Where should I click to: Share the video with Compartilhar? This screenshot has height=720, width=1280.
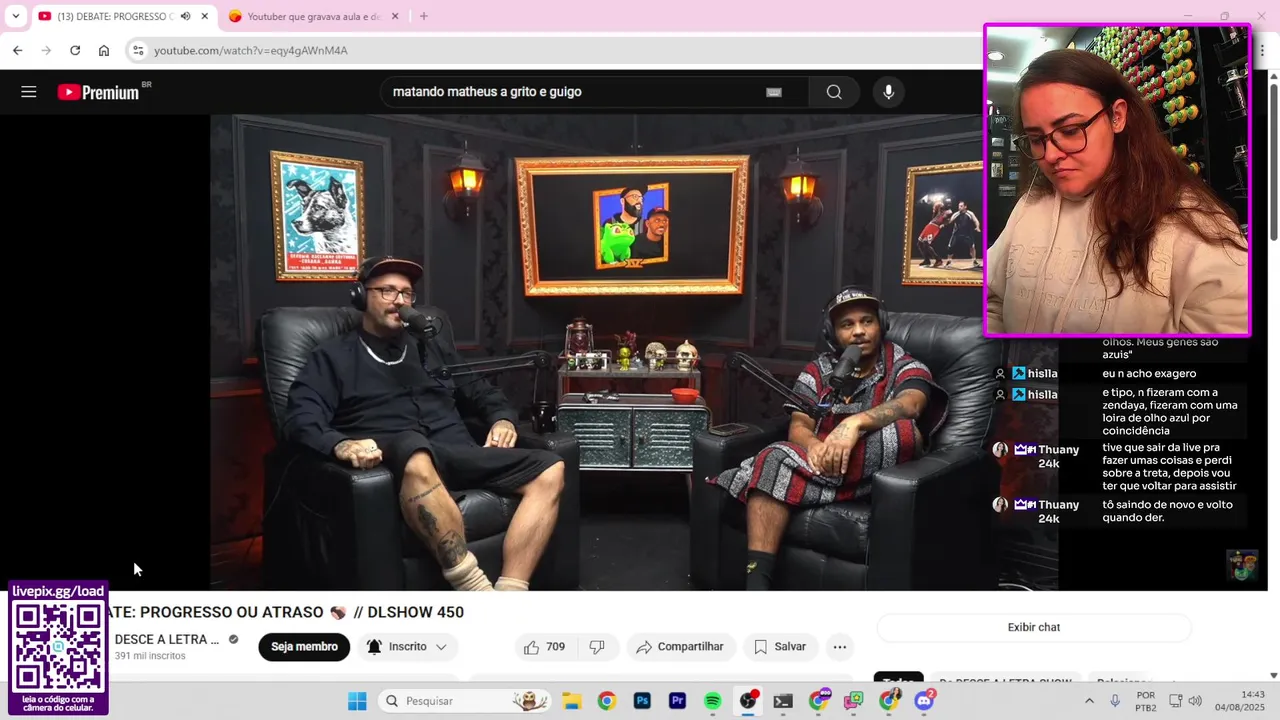pyautogui.click(x=680, y=647)
